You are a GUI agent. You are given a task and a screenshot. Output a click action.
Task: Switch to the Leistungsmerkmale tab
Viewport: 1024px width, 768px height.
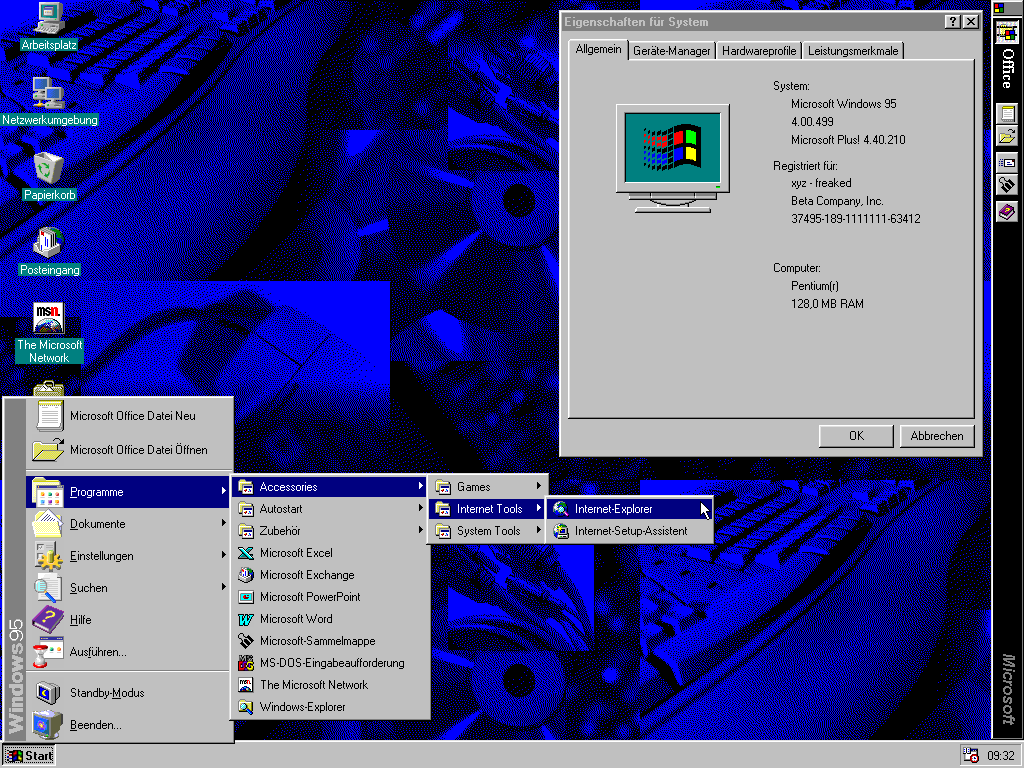[853, 51]
